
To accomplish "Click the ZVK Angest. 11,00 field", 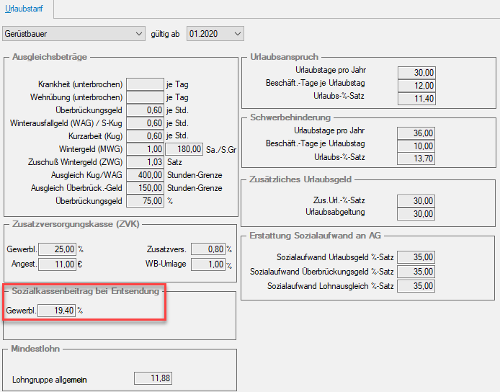I will click(57, 264).
